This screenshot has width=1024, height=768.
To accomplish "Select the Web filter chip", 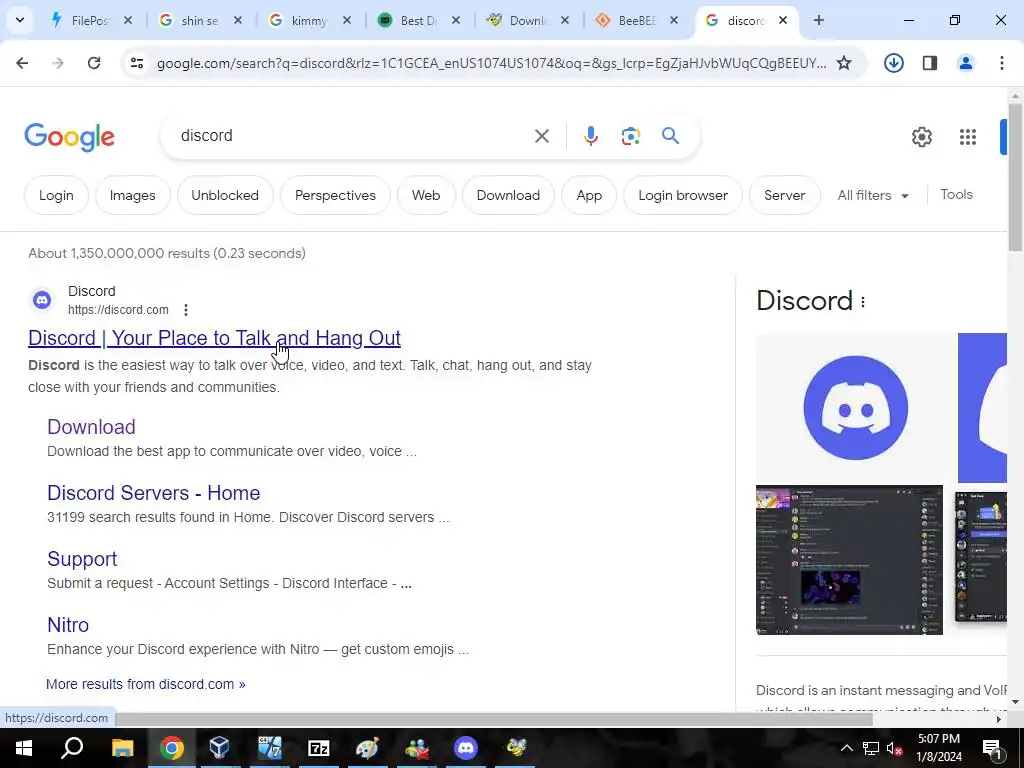I will coord(426,195).
